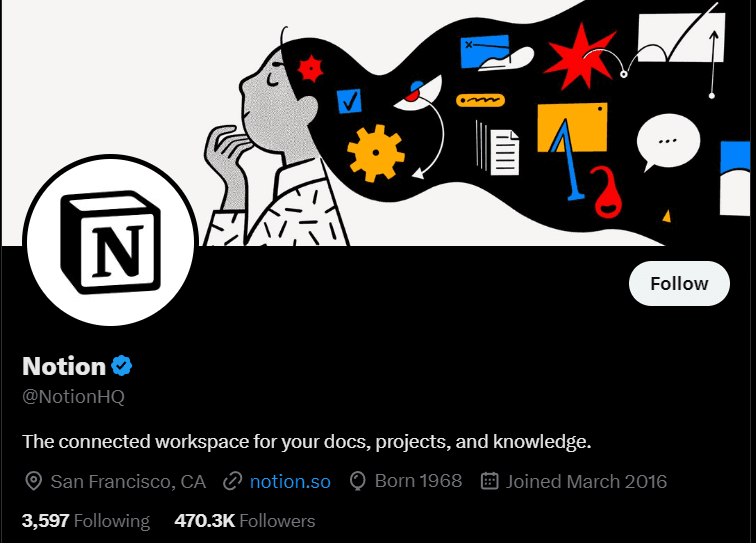Click the chain link icon

[x=232, y=481]
